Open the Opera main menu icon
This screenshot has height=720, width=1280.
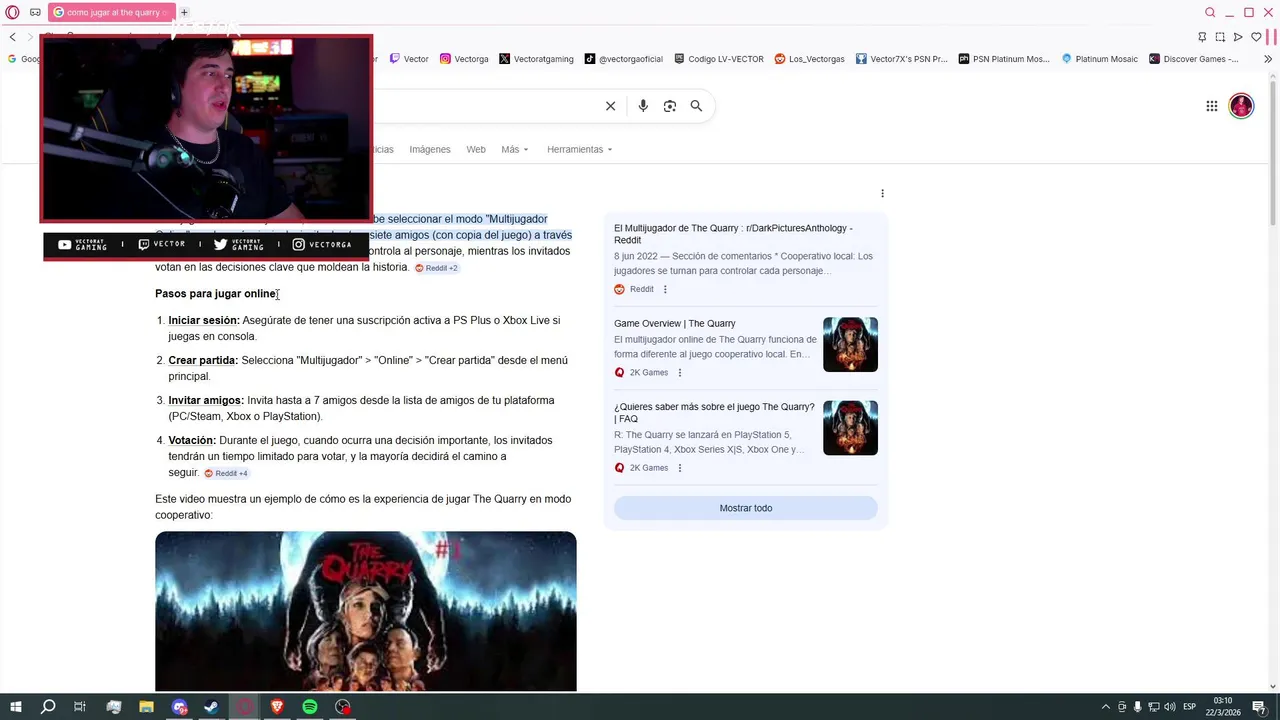point(12,12)
